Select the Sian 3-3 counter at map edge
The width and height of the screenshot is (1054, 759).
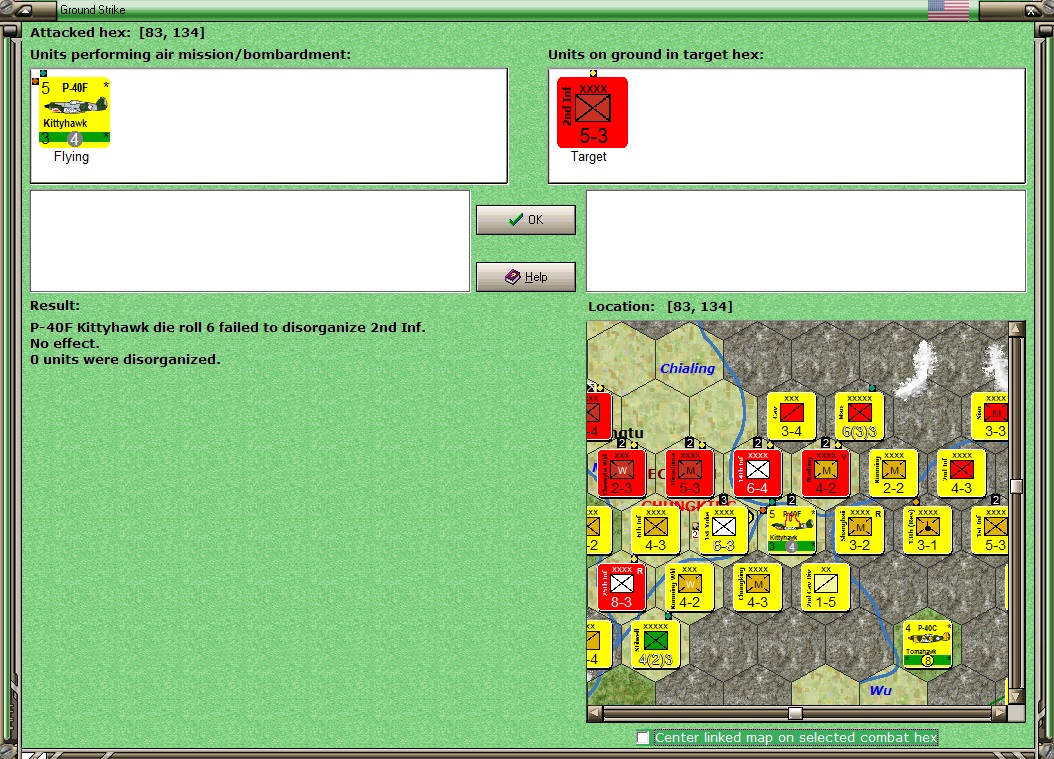click(x=989, y=417)
